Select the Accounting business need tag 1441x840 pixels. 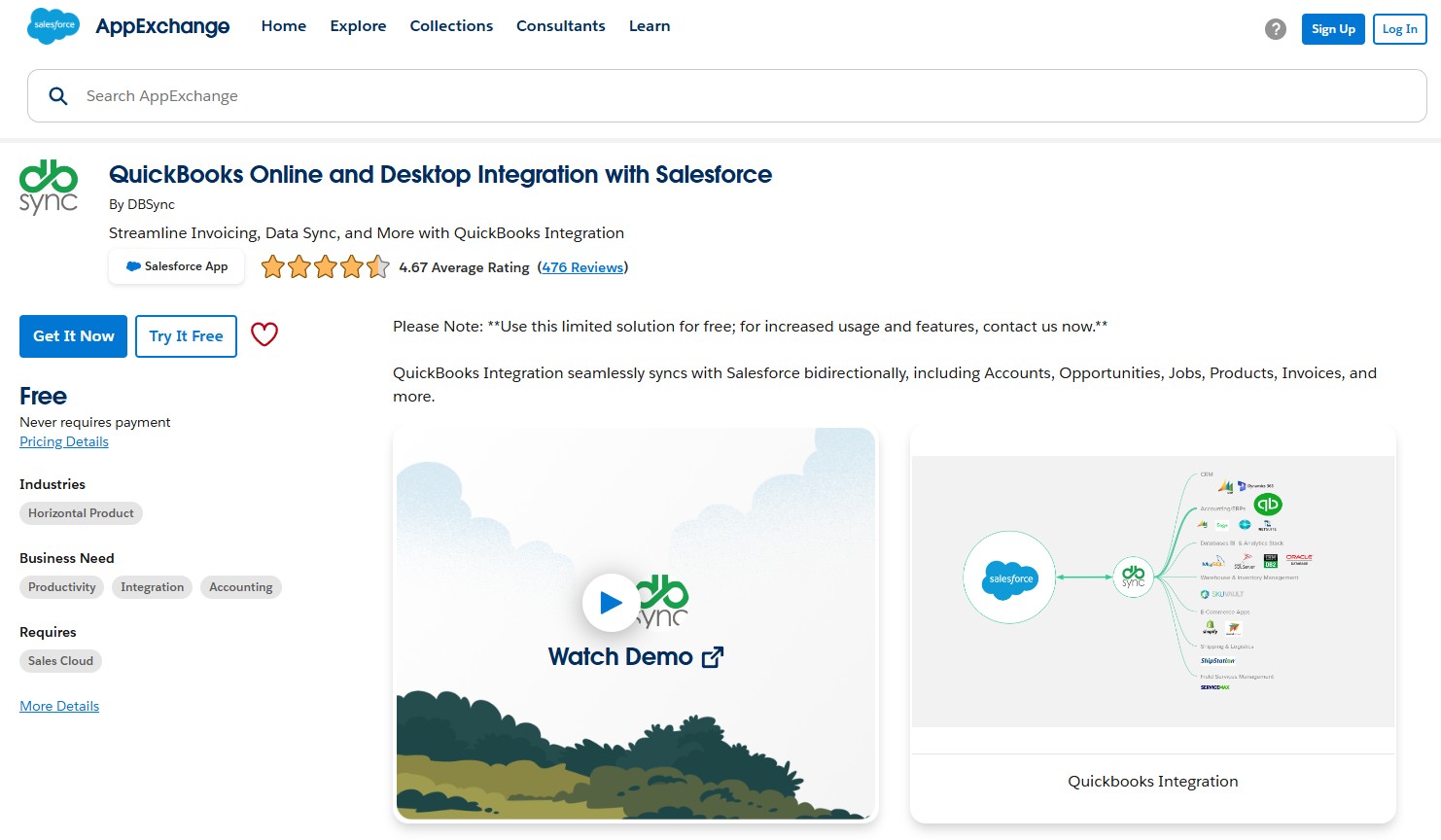(241, 587)
